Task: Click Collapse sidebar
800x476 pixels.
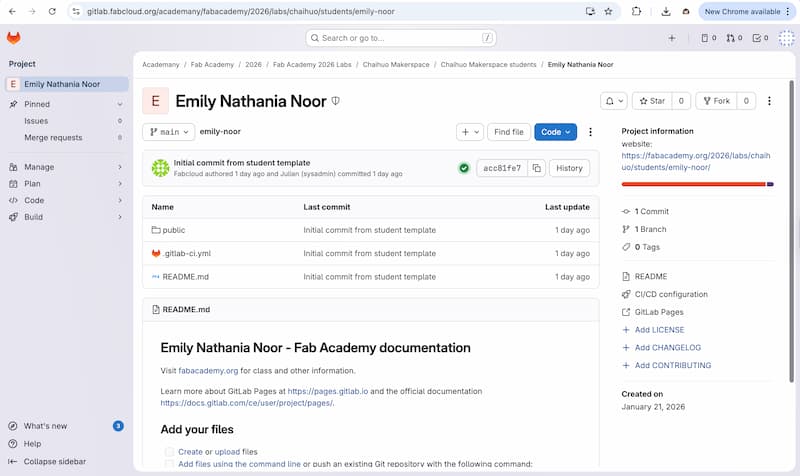Action: click(x=47, y=461)
